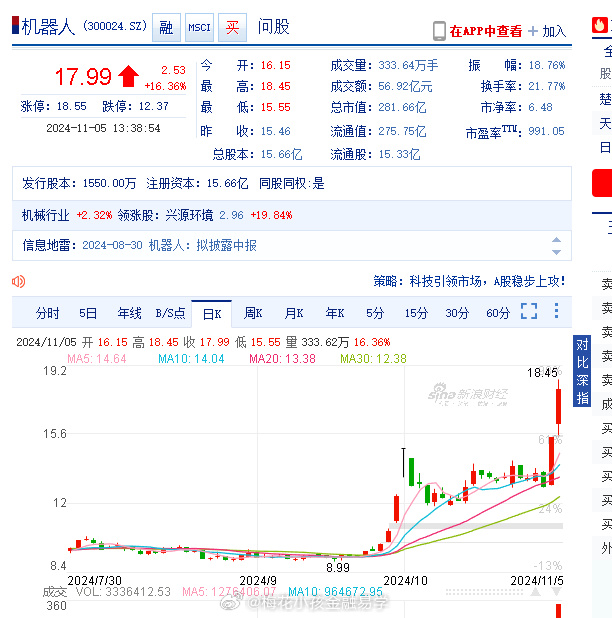Viewport: 612px width, 618px height.
Task: Click the chart zoom-in up triangle
Action: tap(536, 592)
